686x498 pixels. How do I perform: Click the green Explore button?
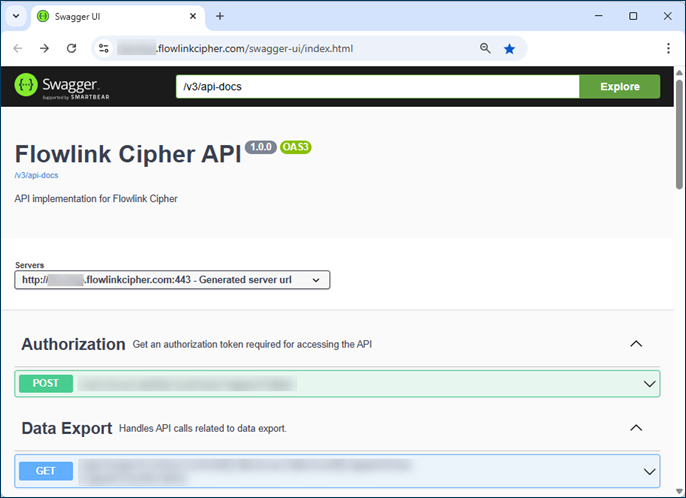tap(619, 87)
